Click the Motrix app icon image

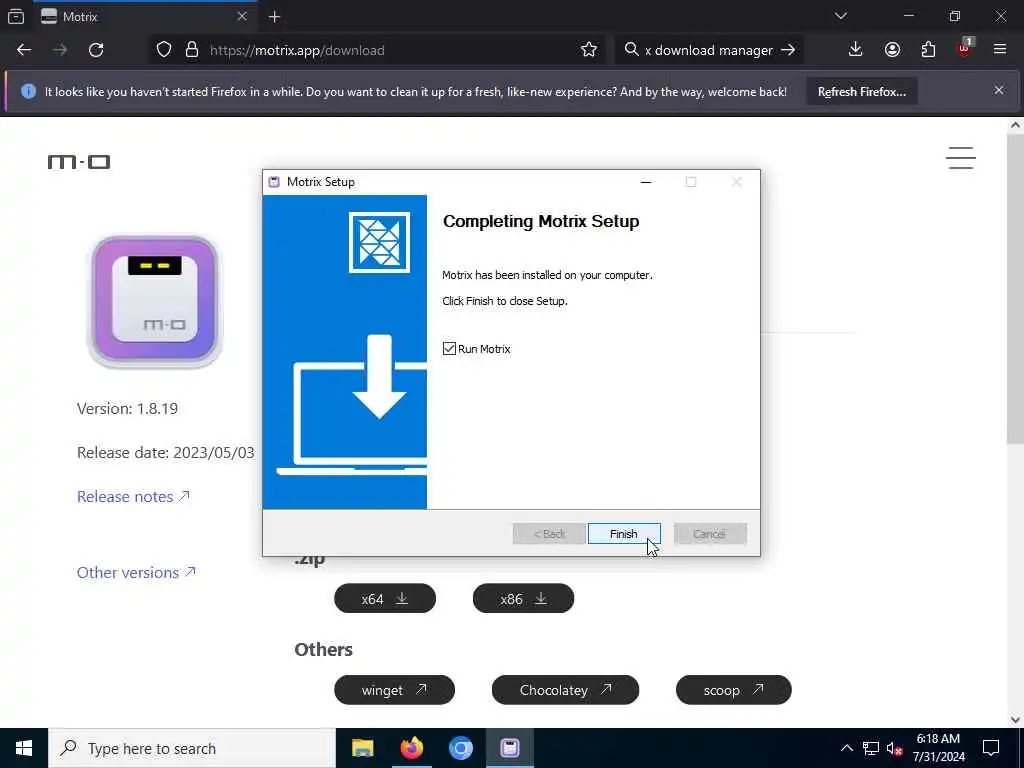(x=155, y=301)
